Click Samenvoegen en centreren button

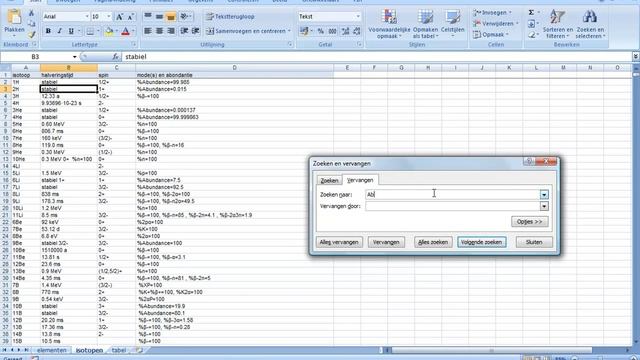coord(248,31)
